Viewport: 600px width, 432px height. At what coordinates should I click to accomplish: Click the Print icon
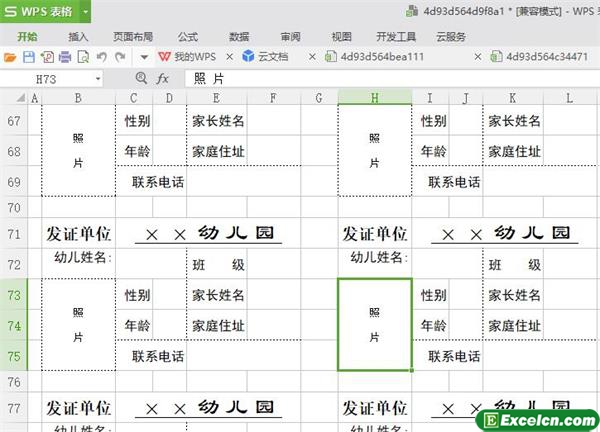pos(65,57)
